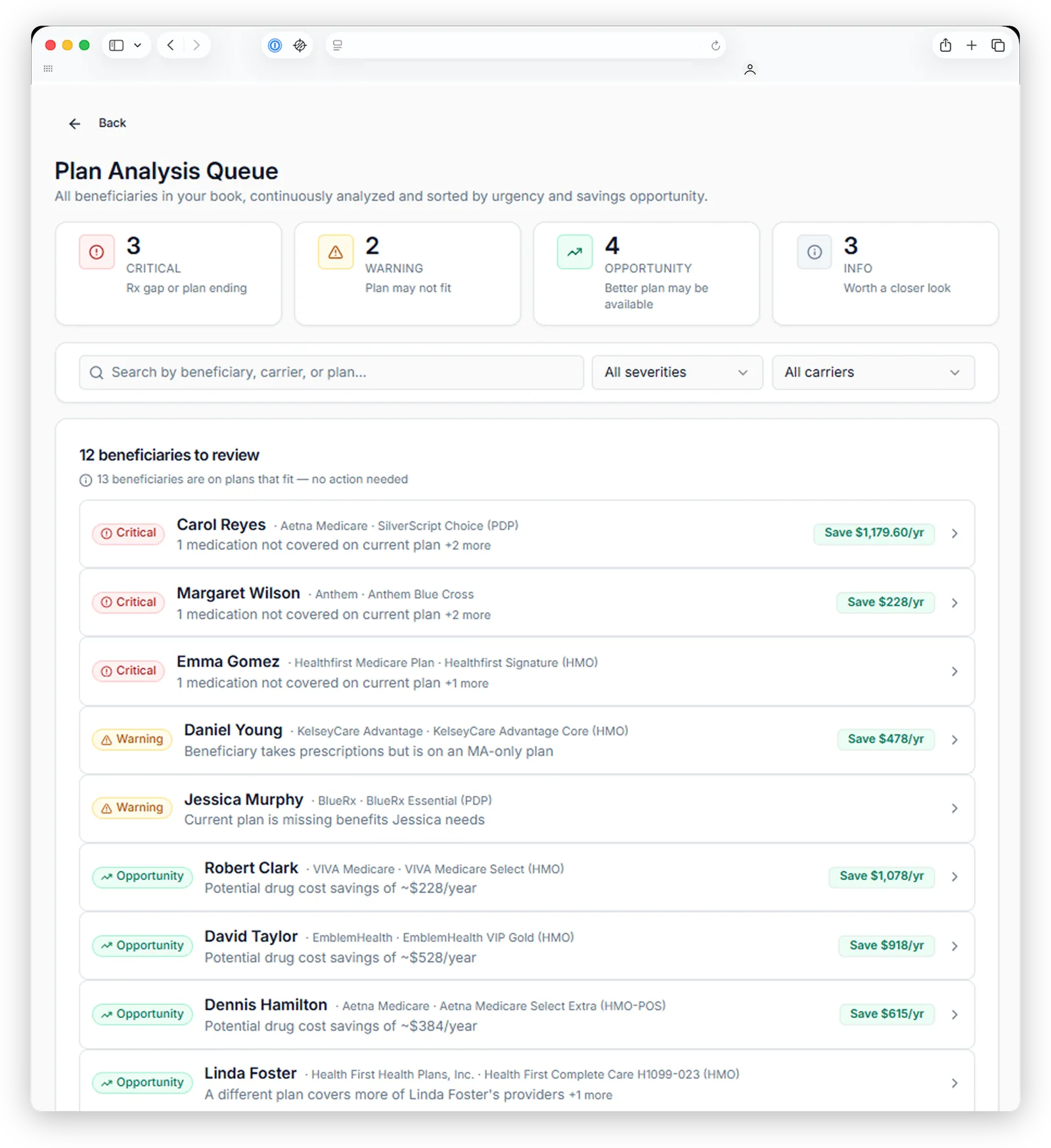The height and width of the screenshot is (1148, 1051).
Task: Click Critical badge on Emma Gomez row
Action: (128, 671)
